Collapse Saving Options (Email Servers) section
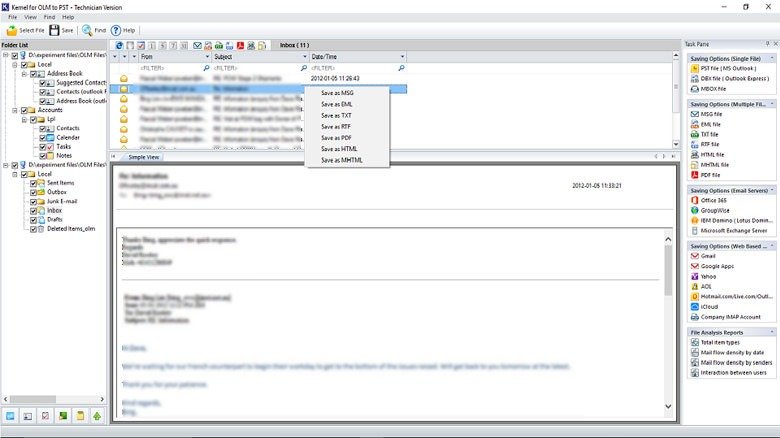The width and height of the screenshot is (780, 438). click(772, 190)
